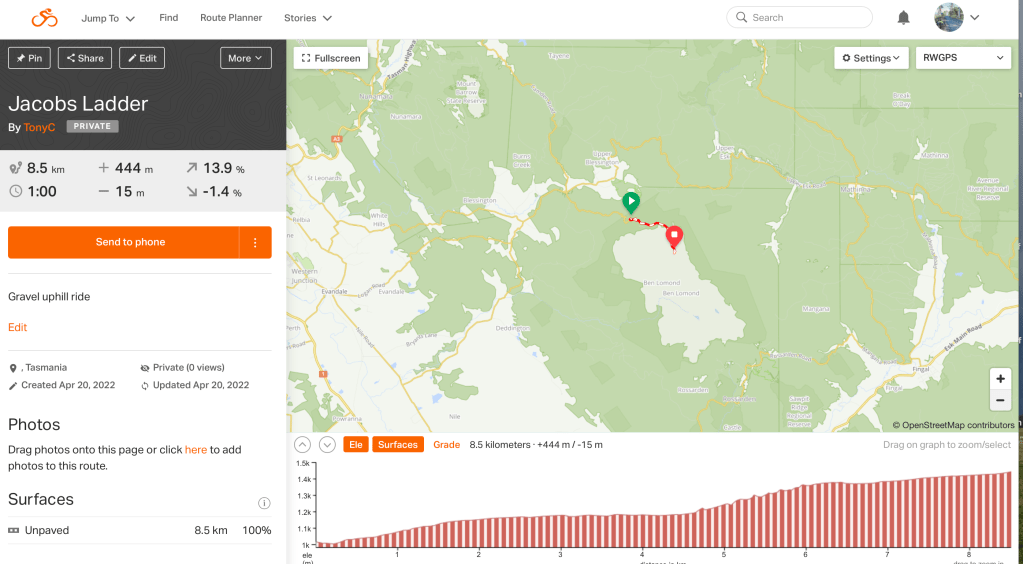Image resolution: width=1023 pixels, height=564 pixels.
Task: Toggle the Ele elevation graph button
Action: tap(354, 445)
